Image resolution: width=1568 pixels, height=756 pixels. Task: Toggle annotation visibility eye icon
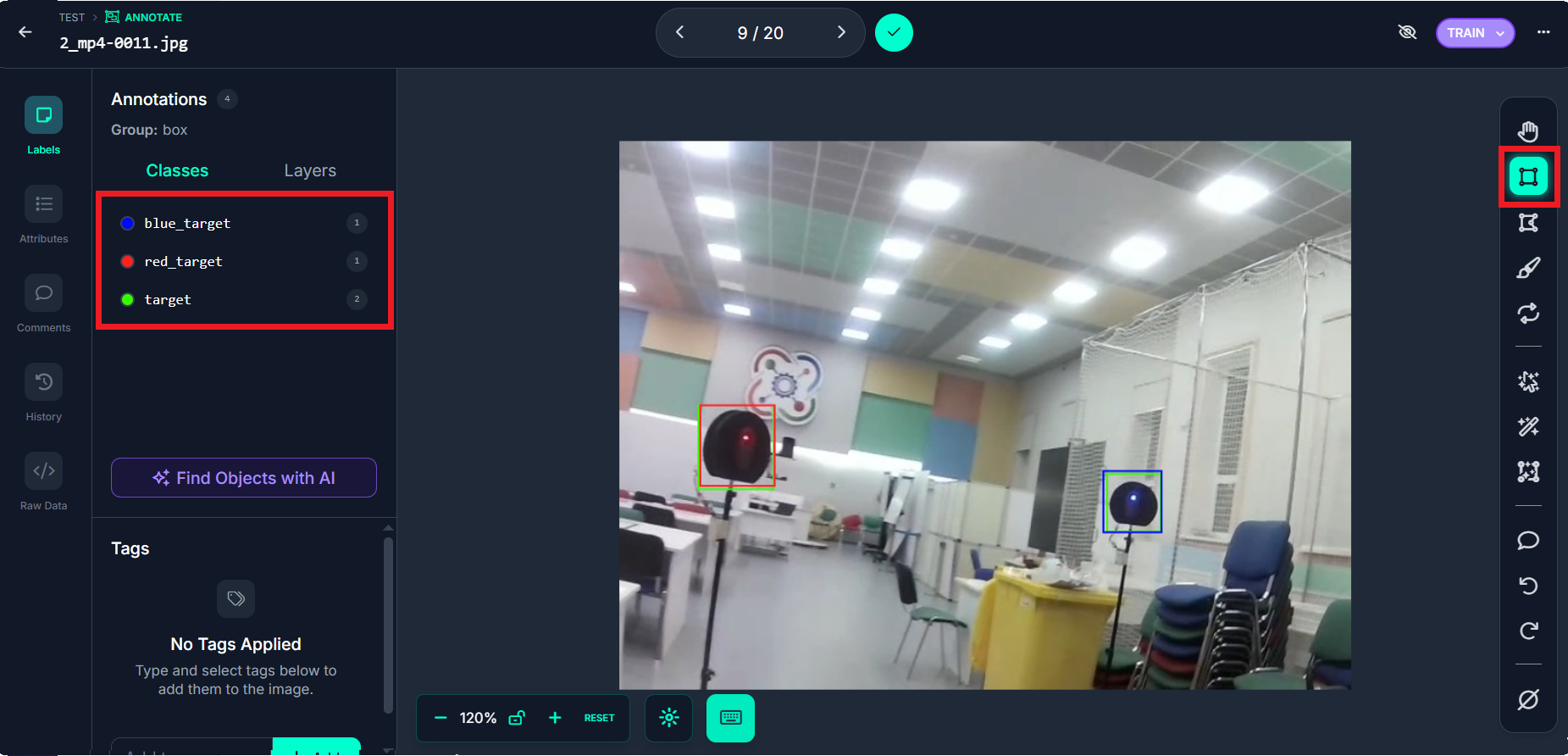tap(1407, 32)
